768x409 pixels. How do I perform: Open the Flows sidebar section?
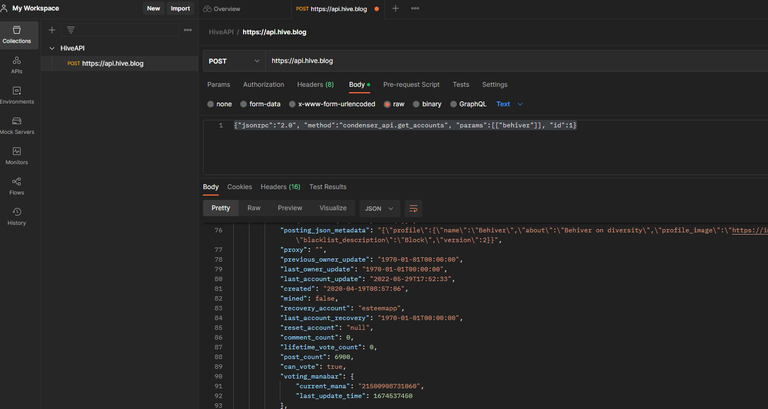17,187
